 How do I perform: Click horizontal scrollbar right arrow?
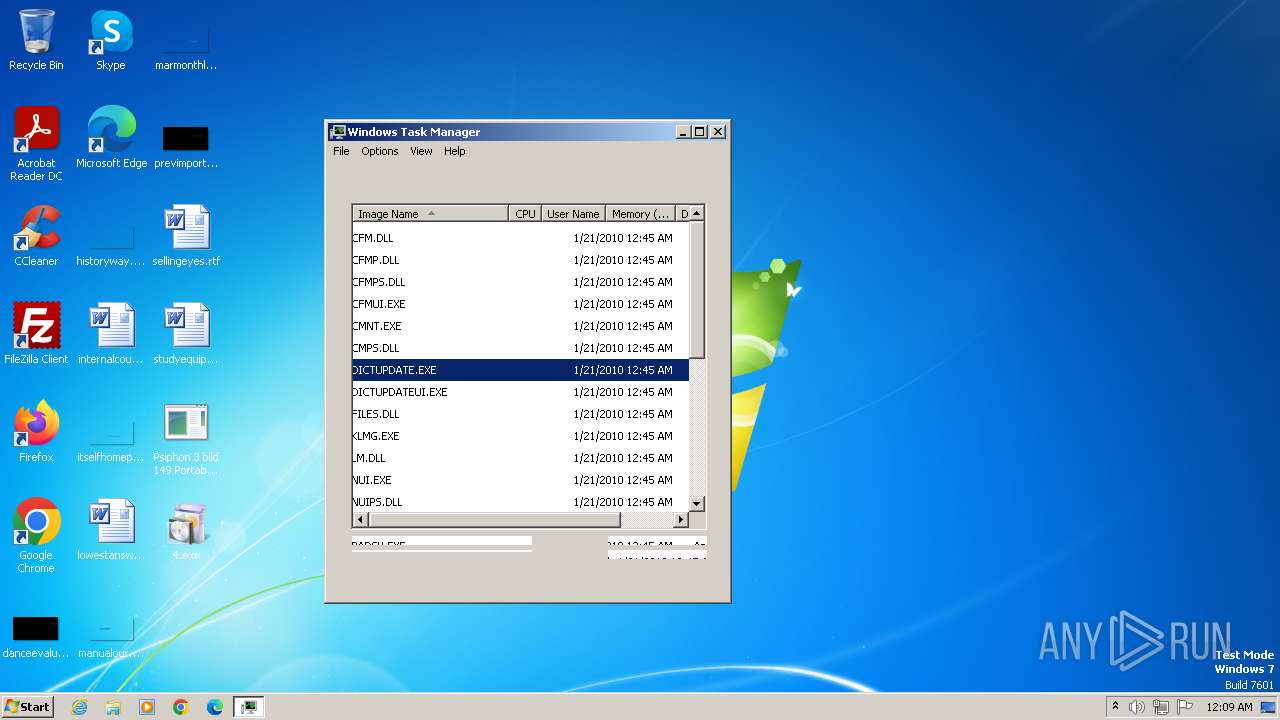pyautogui.click(x=681, y=520)
